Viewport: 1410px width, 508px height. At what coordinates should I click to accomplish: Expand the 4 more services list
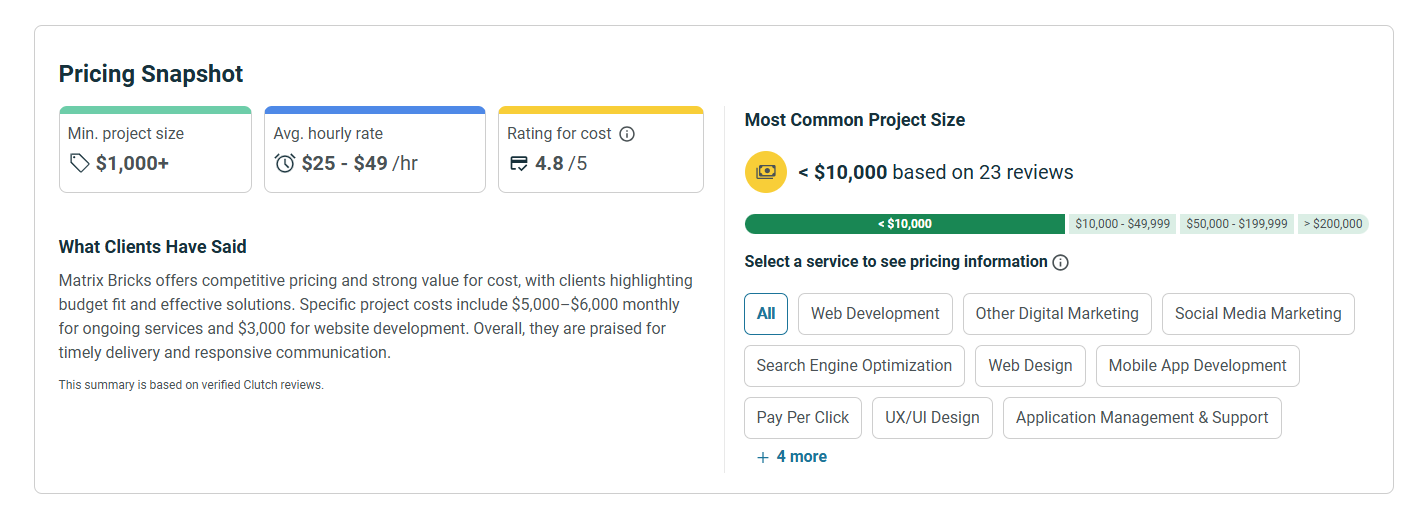point(801,457)
